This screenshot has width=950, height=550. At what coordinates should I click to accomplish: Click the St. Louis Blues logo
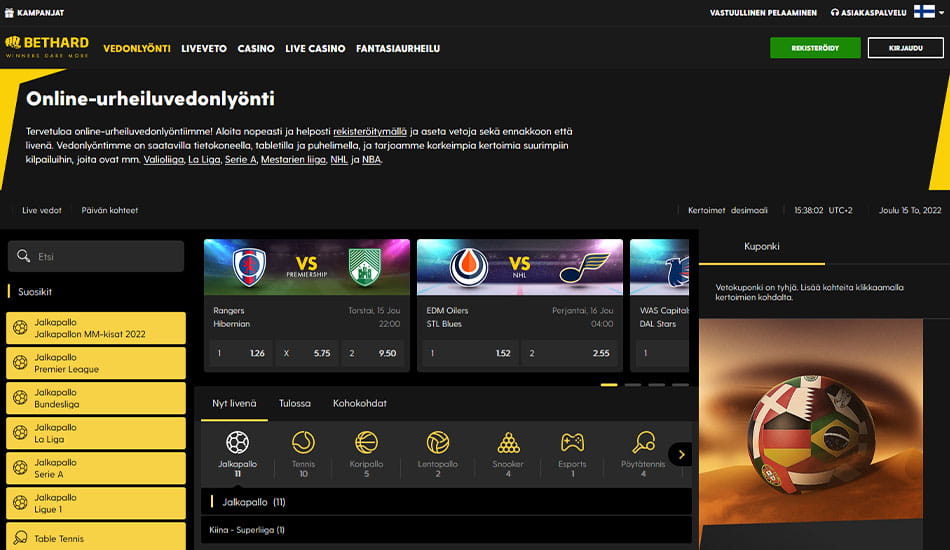click(x=585, y=268)
